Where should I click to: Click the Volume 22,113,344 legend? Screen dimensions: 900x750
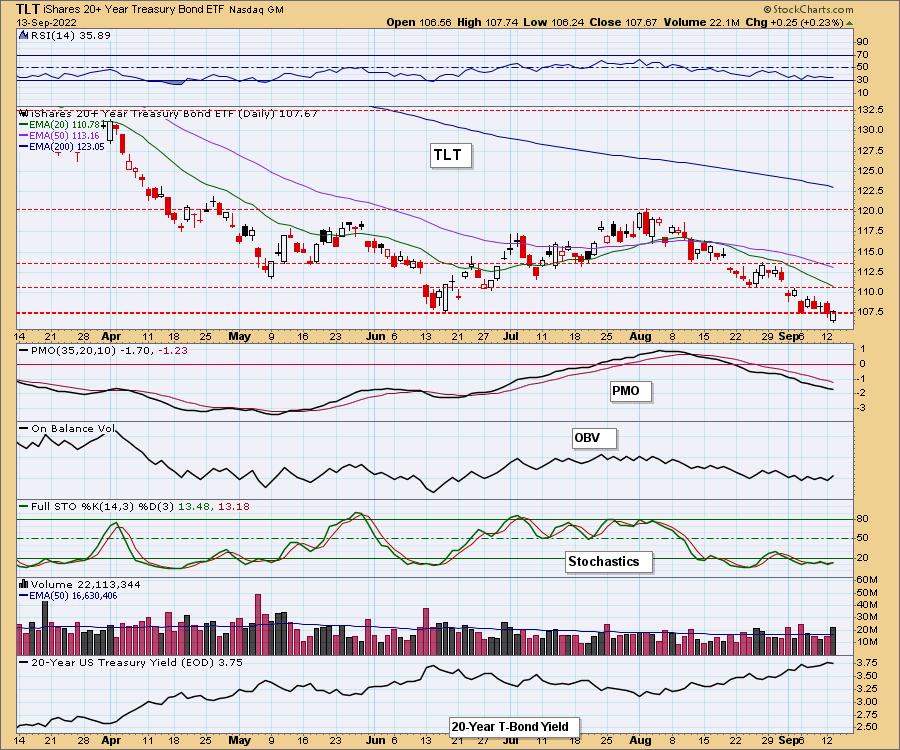(x=79, y=584)
